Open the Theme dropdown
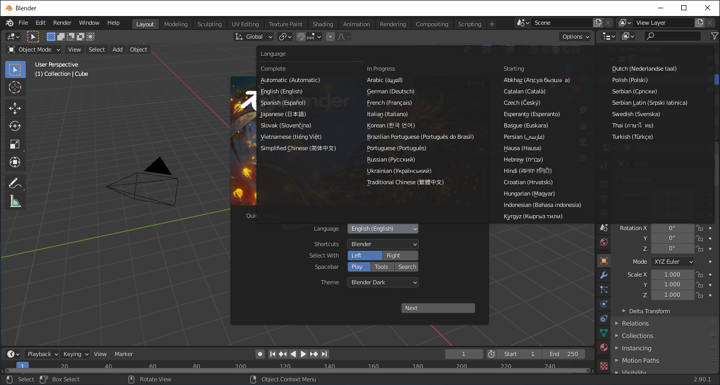 point(382,283)
